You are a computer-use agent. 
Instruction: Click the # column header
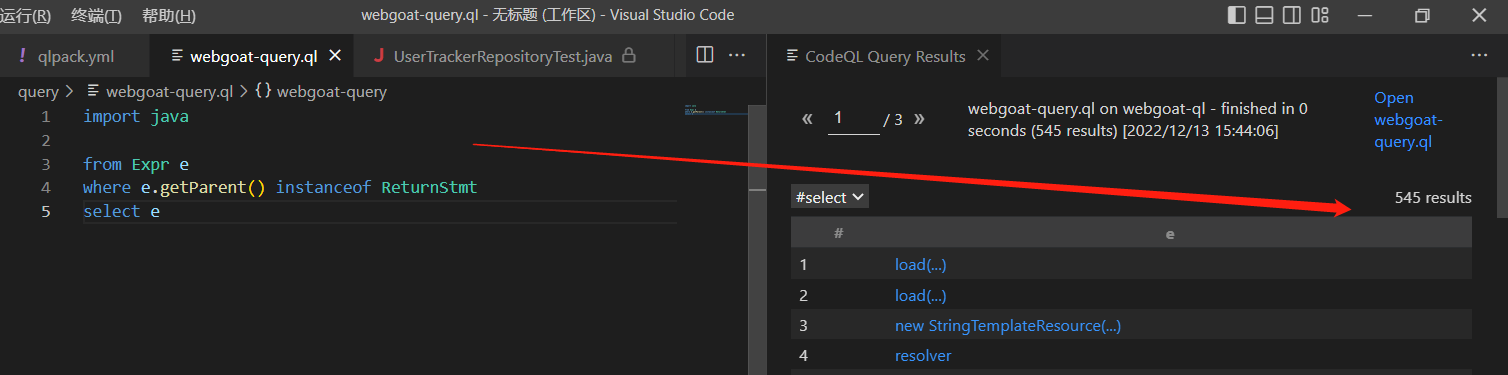(x=839, y=233)
